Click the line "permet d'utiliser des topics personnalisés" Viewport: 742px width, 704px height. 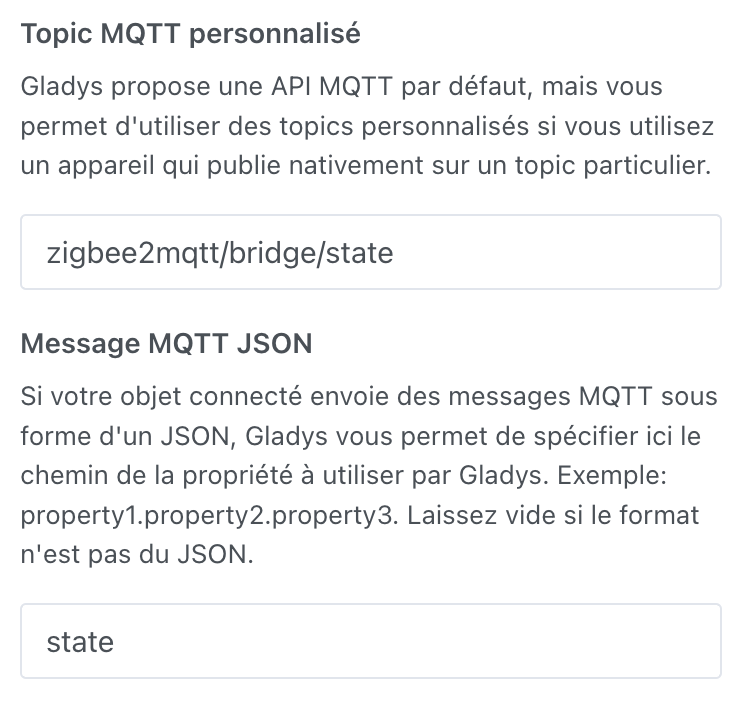367,126
